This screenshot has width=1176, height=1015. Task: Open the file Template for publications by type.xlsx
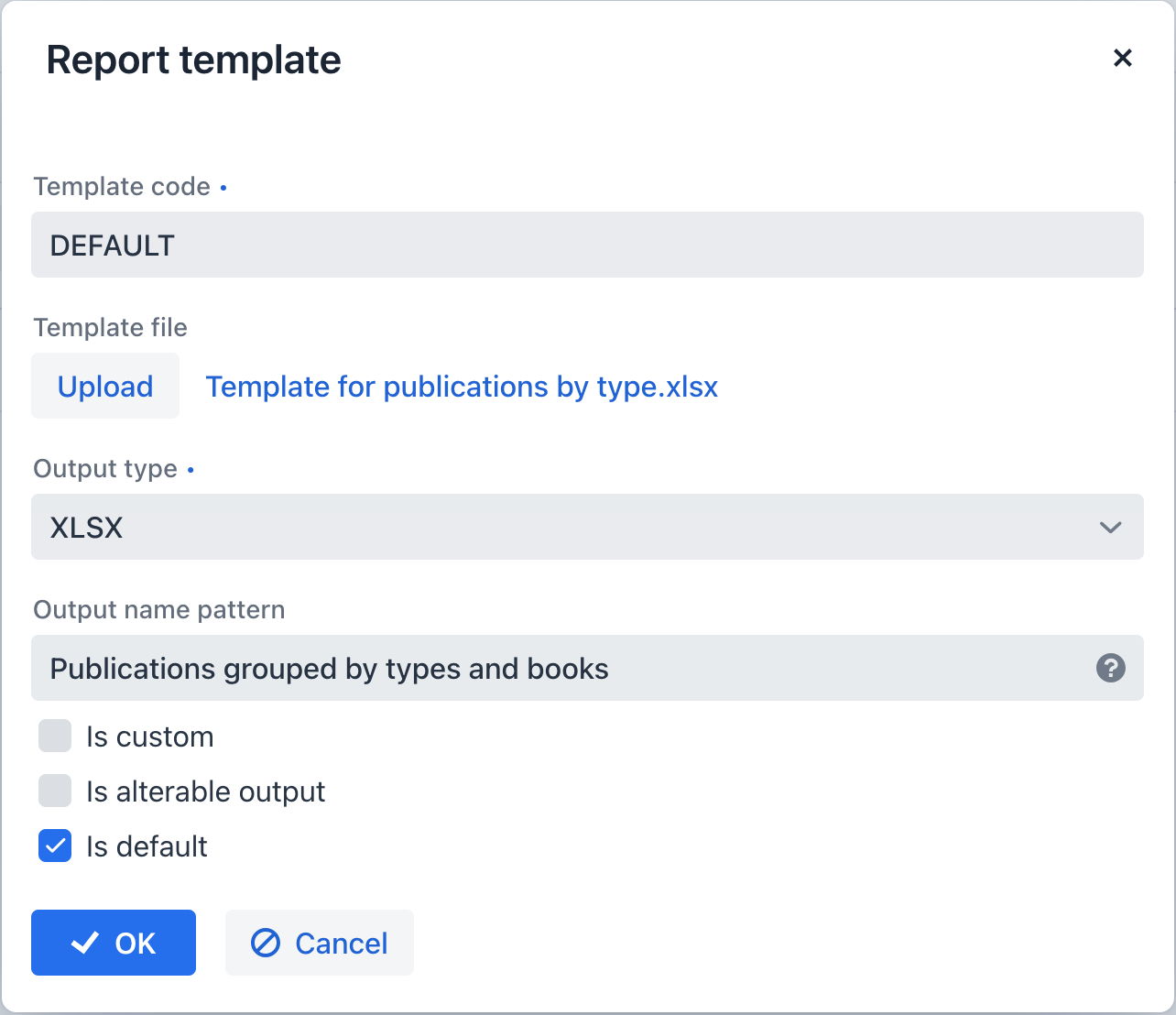(x=462, y=387)
